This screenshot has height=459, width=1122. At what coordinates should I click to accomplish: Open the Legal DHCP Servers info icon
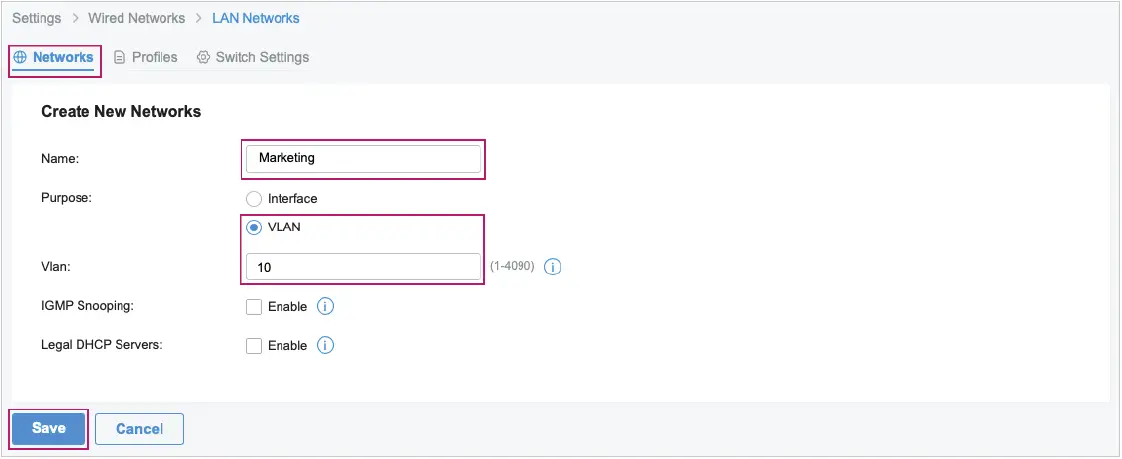325,345
